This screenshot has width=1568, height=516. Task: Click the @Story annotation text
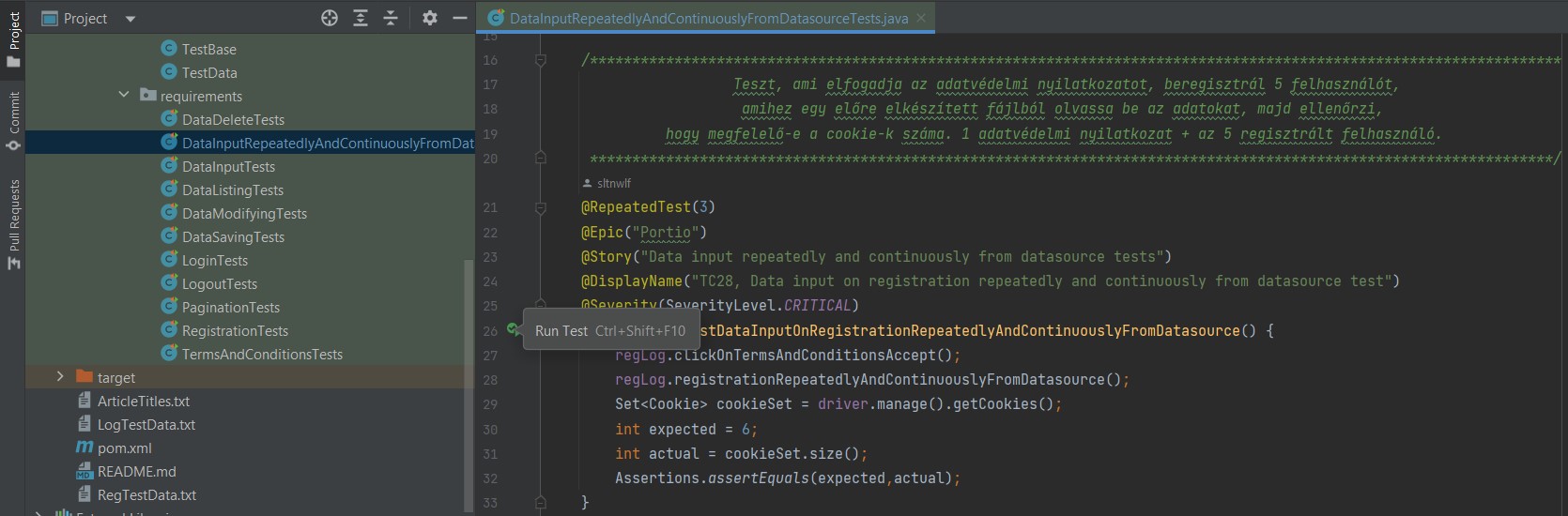607,256
